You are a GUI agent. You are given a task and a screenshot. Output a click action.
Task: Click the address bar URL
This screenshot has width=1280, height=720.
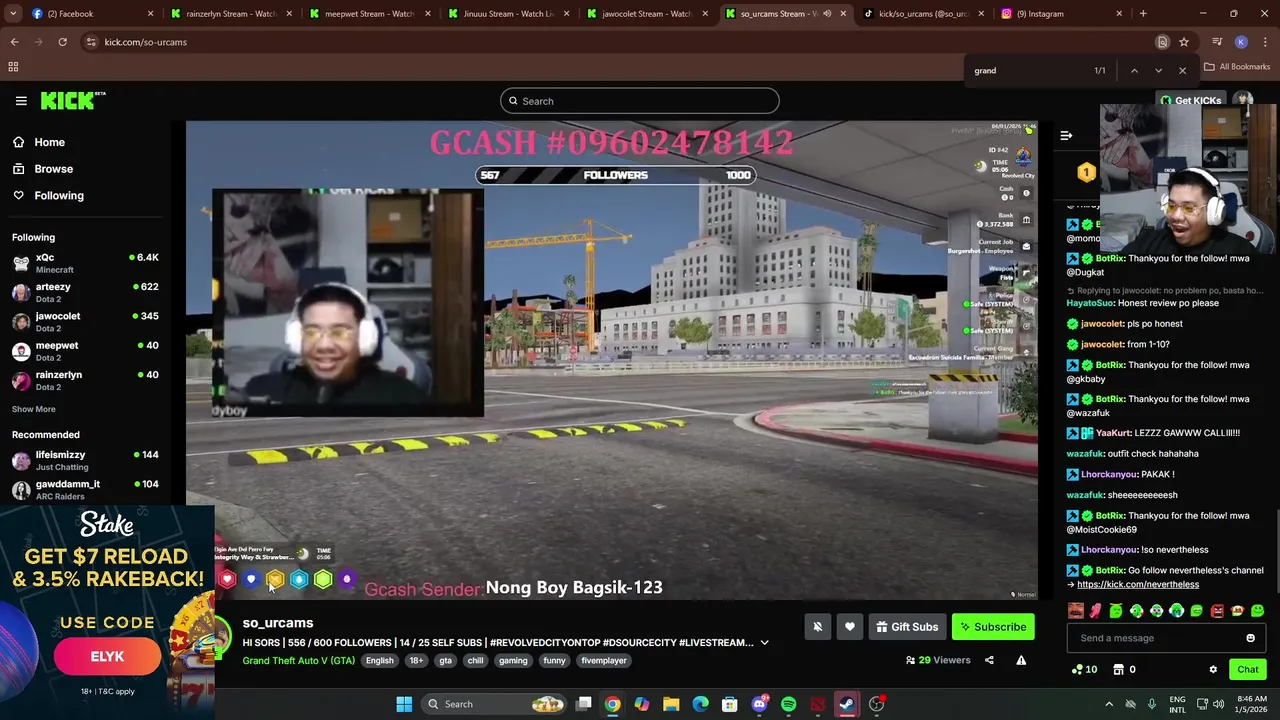(145, 42)
